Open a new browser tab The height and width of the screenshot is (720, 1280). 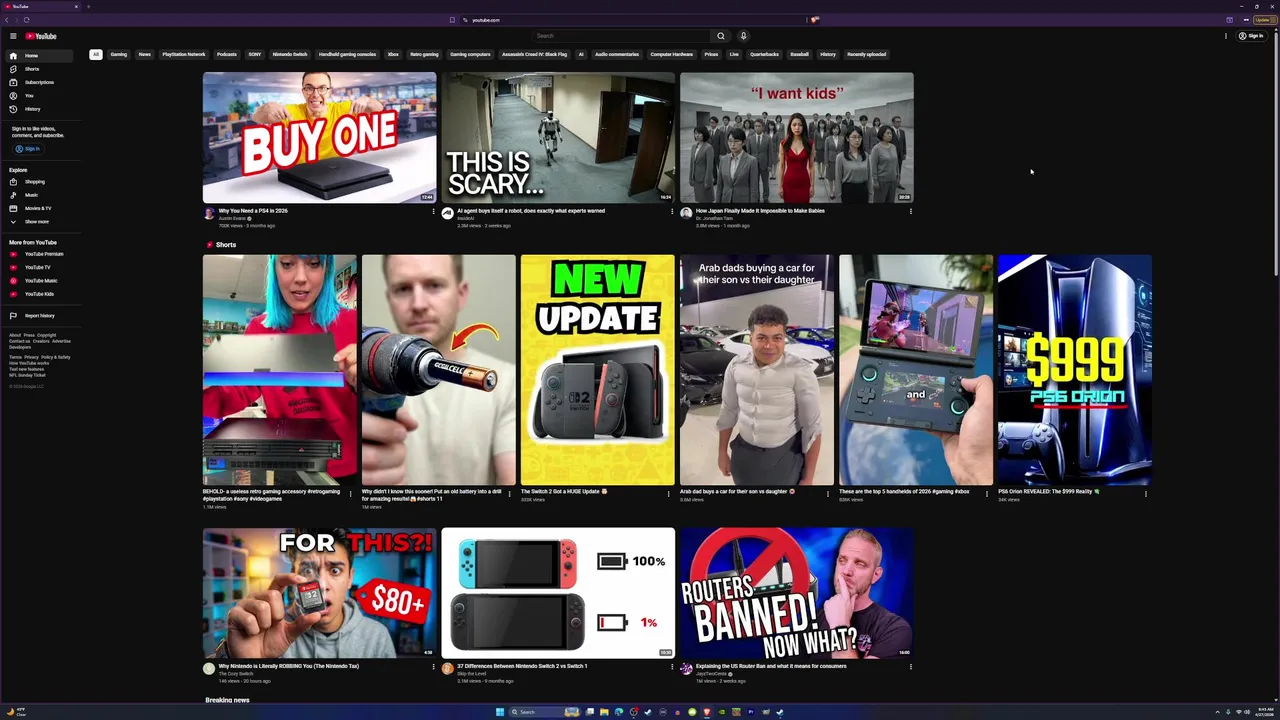point(88,6)
